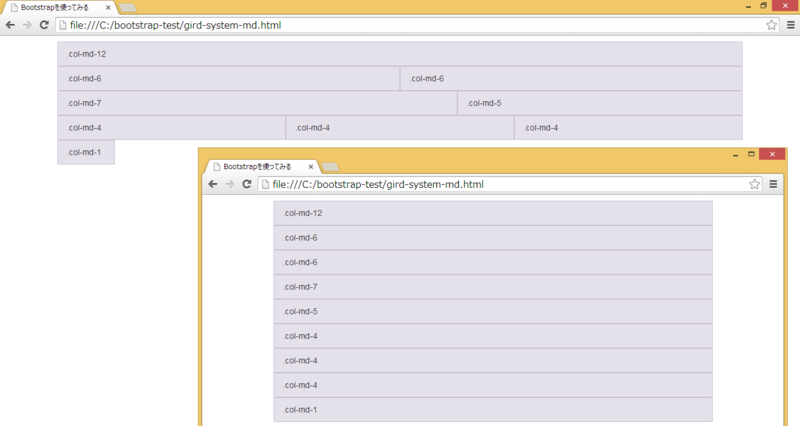Open new tab in front browser window
This screenshot has height=426, width=800.
(331, 167)
